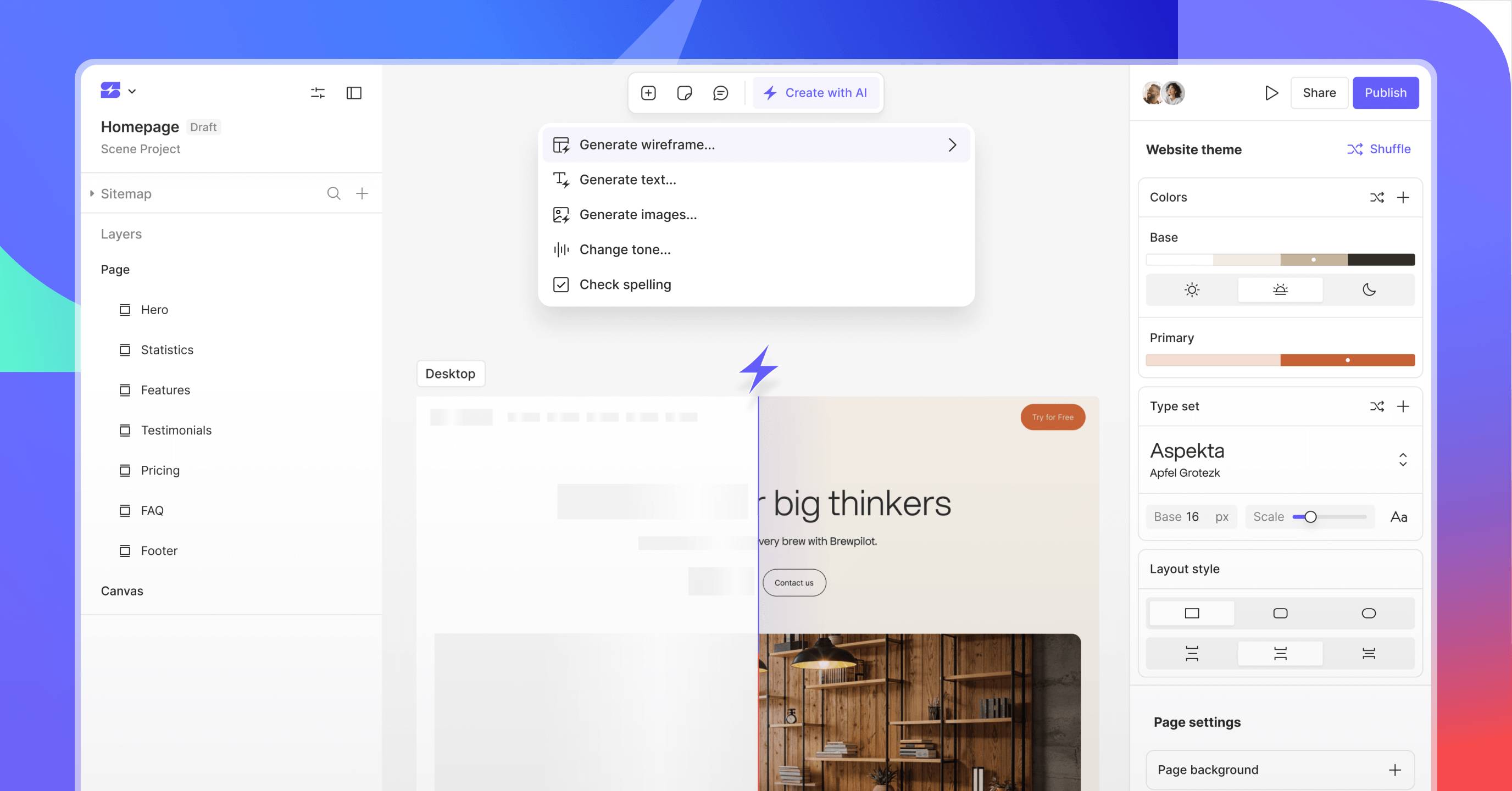Click the preview play icon
Image resolution: width=1512 pixels, height=791 pixels.
pyautogui.click(x=1271, y=93)
